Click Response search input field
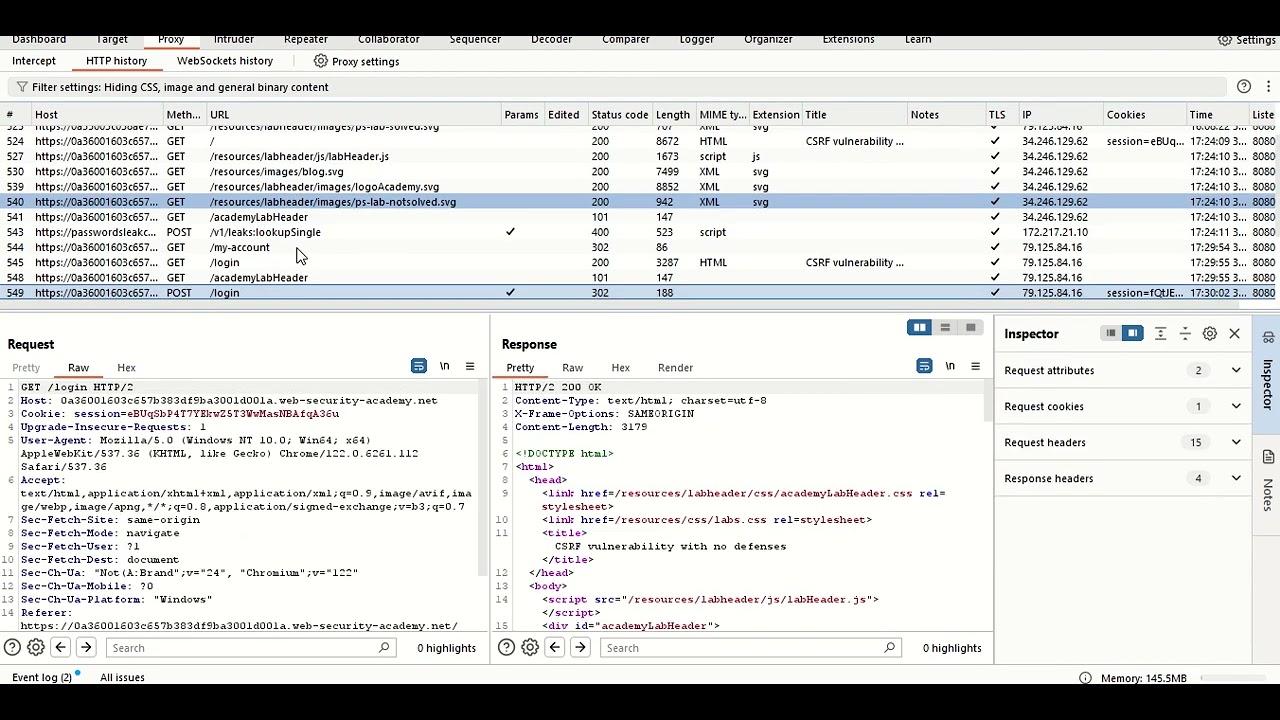This screenshot has height=720, width=1280. [x=749, y=648]
